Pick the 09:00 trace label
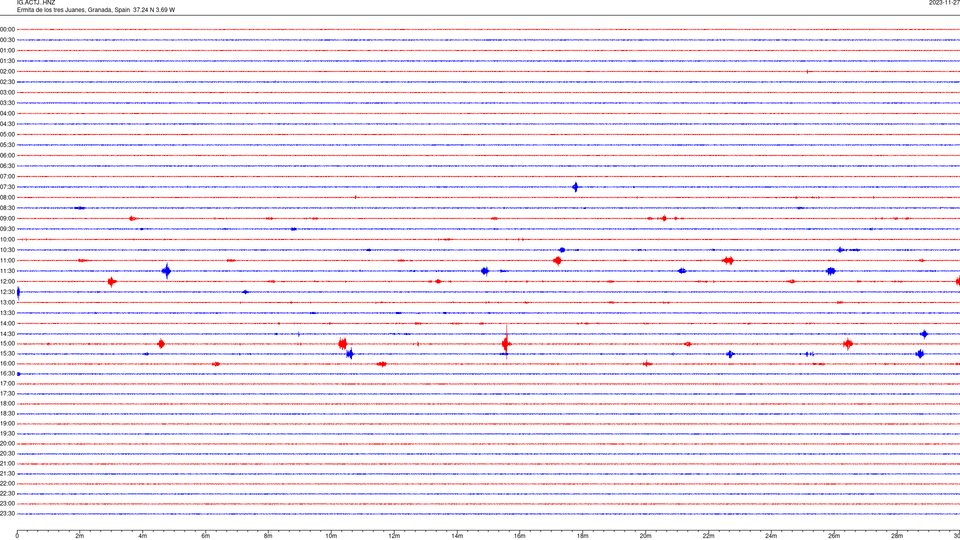This screenshot has width=960, height=540. (x=7, y=218)
